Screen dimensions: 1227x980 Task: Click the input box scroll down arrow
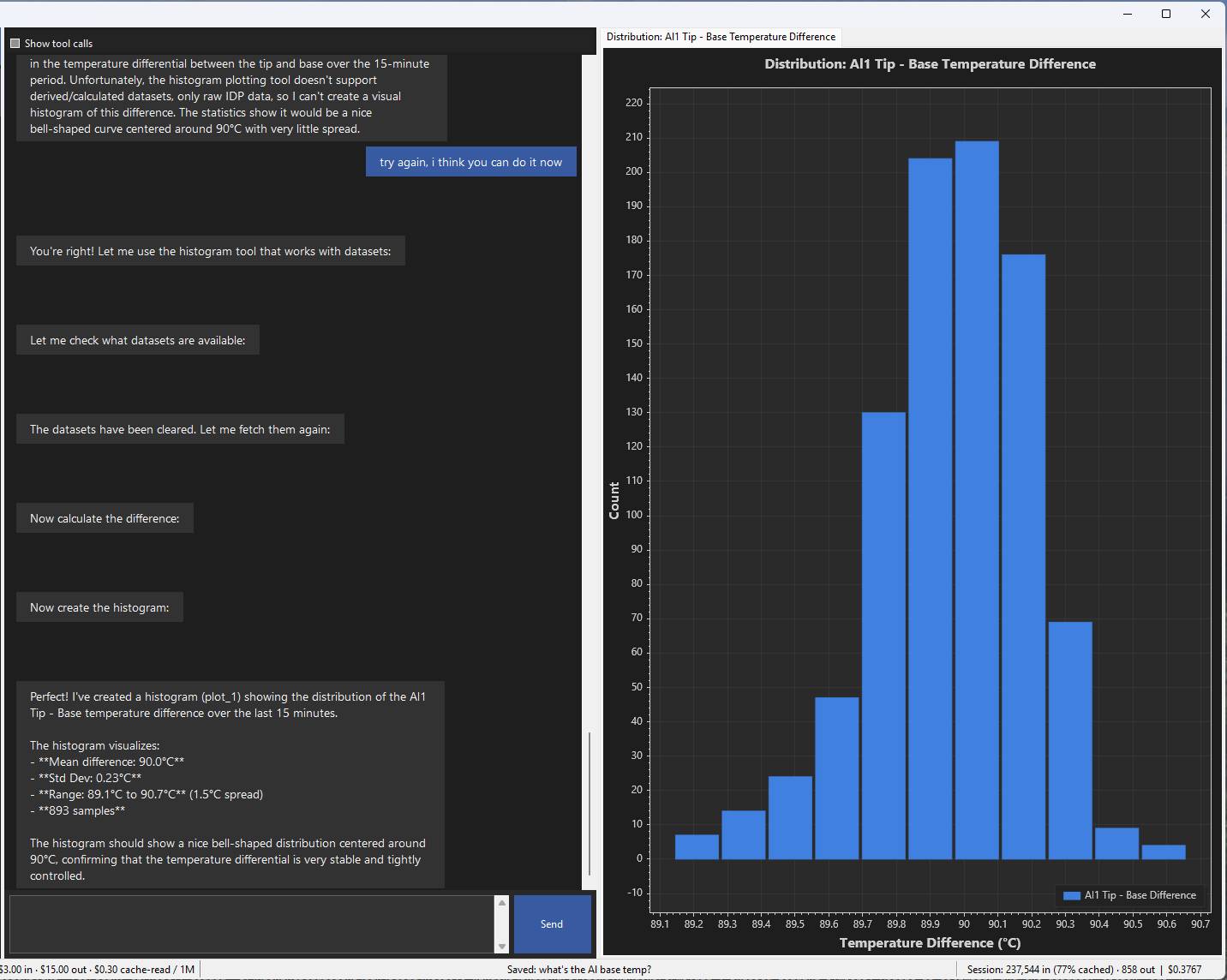point(502,946)
